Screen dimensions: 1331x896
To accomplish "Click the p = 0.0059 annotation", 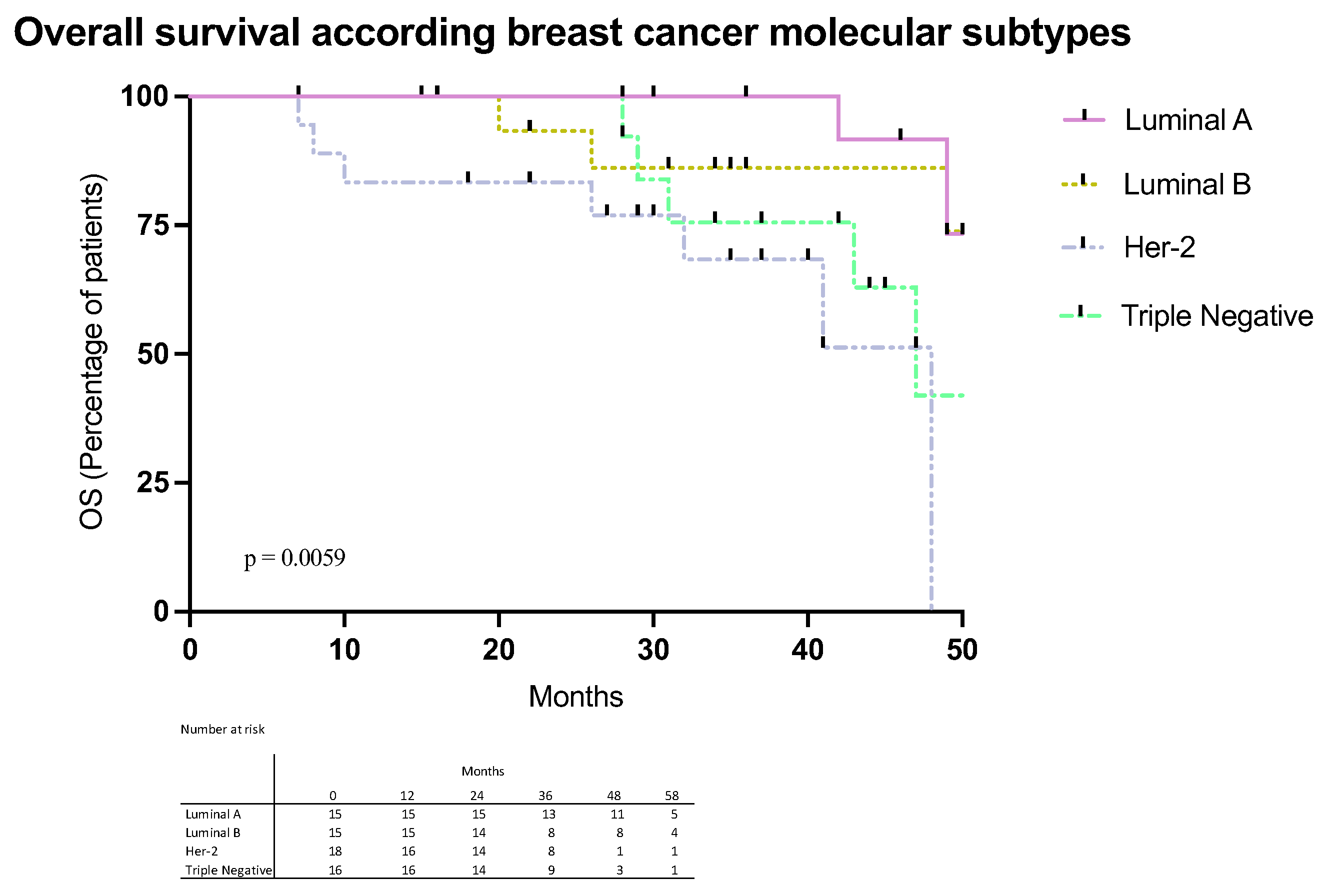I will point(294,558).
